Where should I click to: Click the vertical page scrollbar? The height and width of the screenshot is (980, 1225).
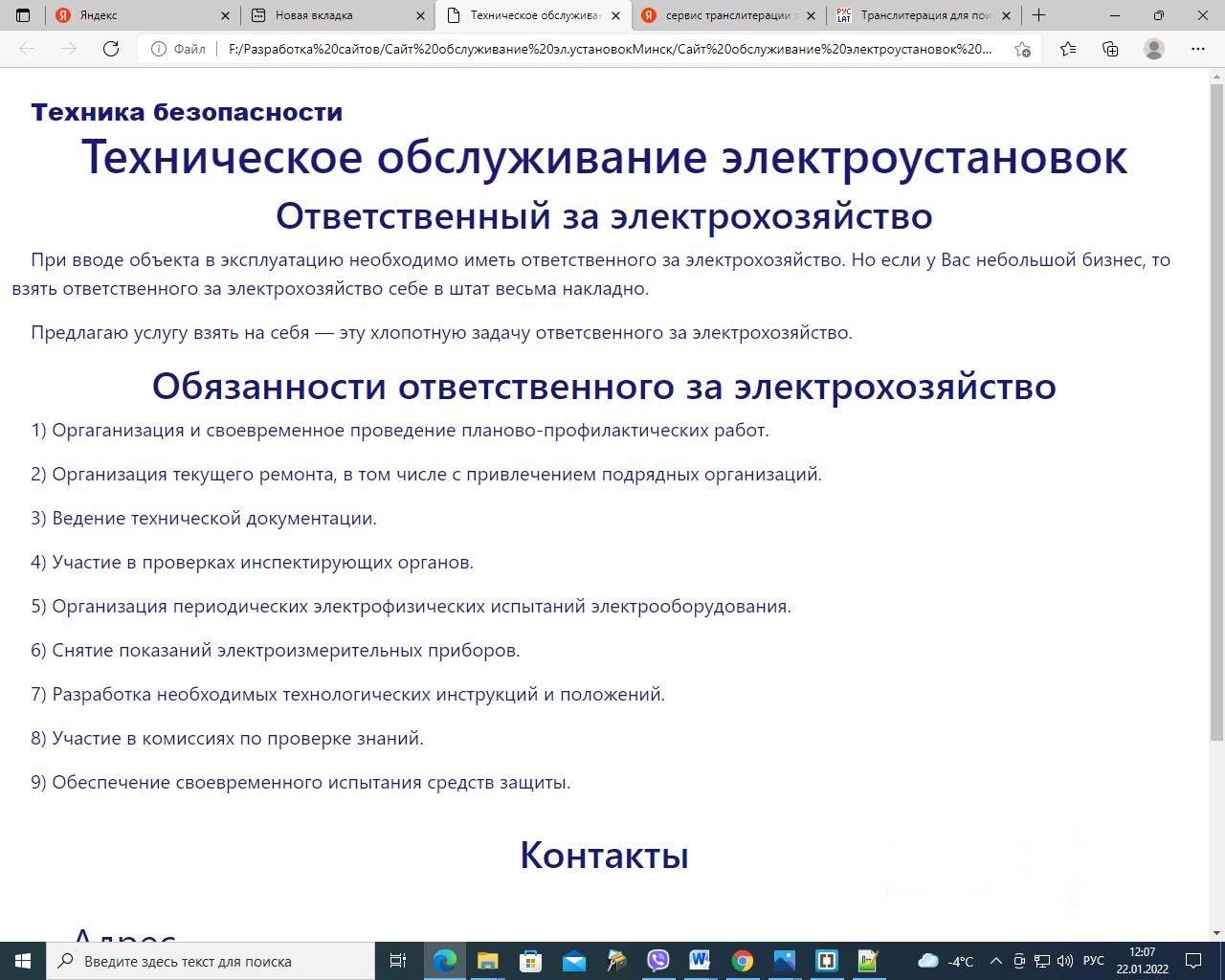[1216, 412]
